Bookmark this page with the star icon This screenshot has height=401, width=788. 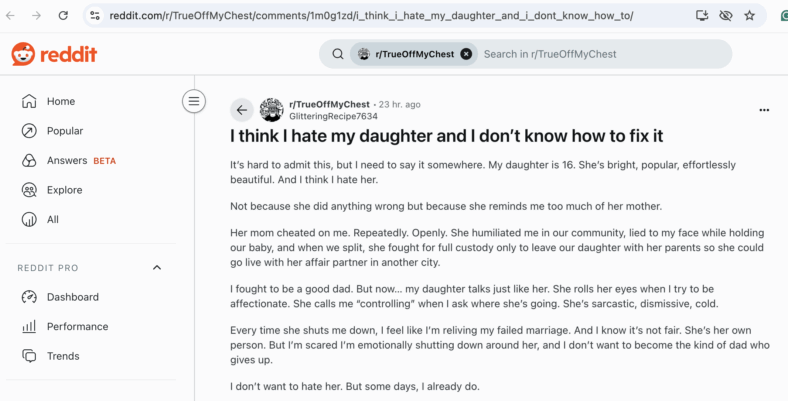(749, 16)
